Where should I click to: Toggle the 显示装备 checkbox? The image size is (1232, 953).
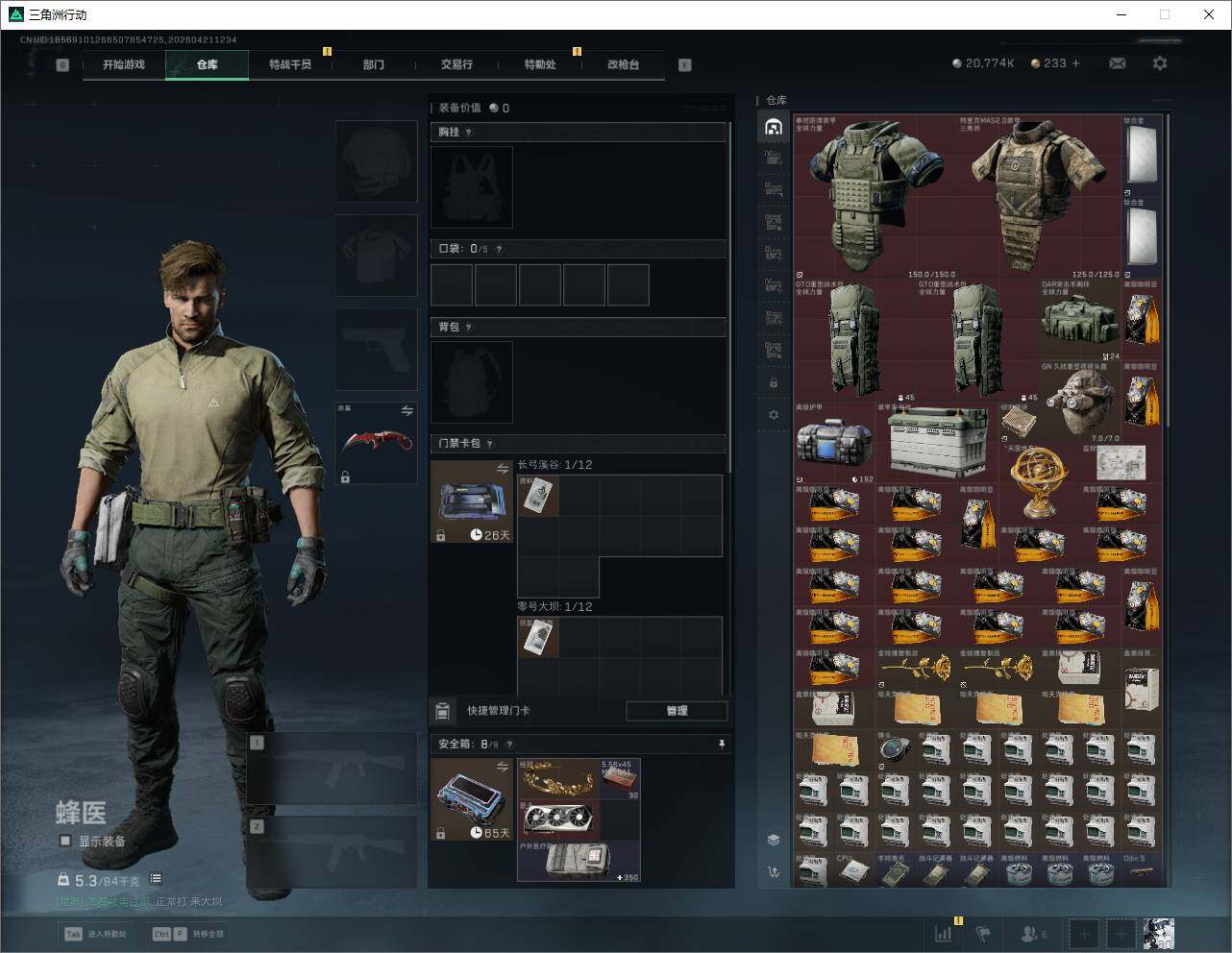point(65,841)
